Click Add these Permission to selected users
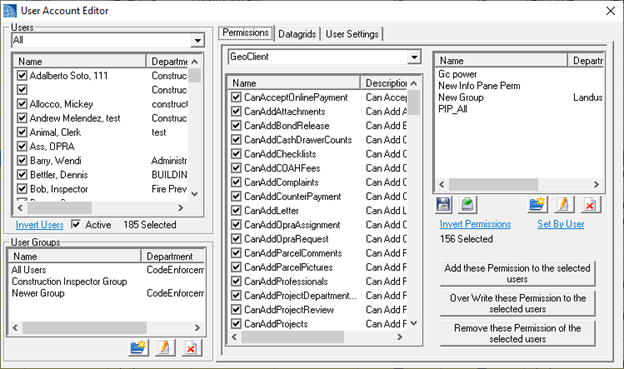This screenshot has width=624, height=369. point(517,273)
